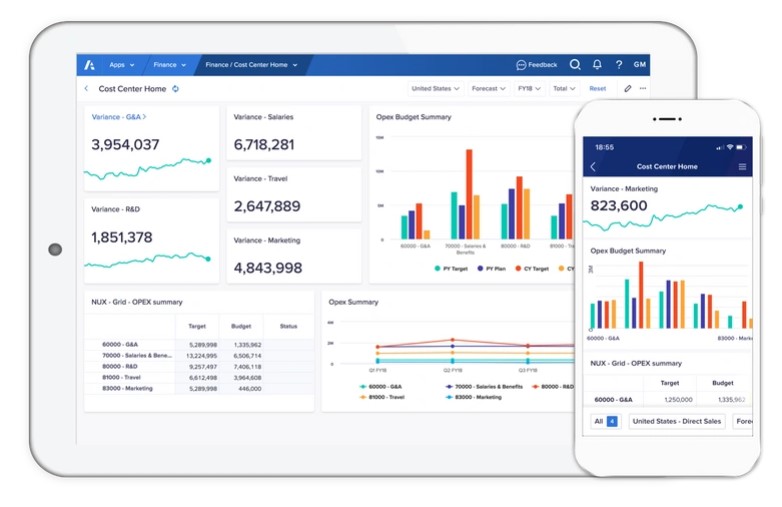Open the GM user profile avatar
Viewport: 782px width, 507px height.
coord(639,65)
